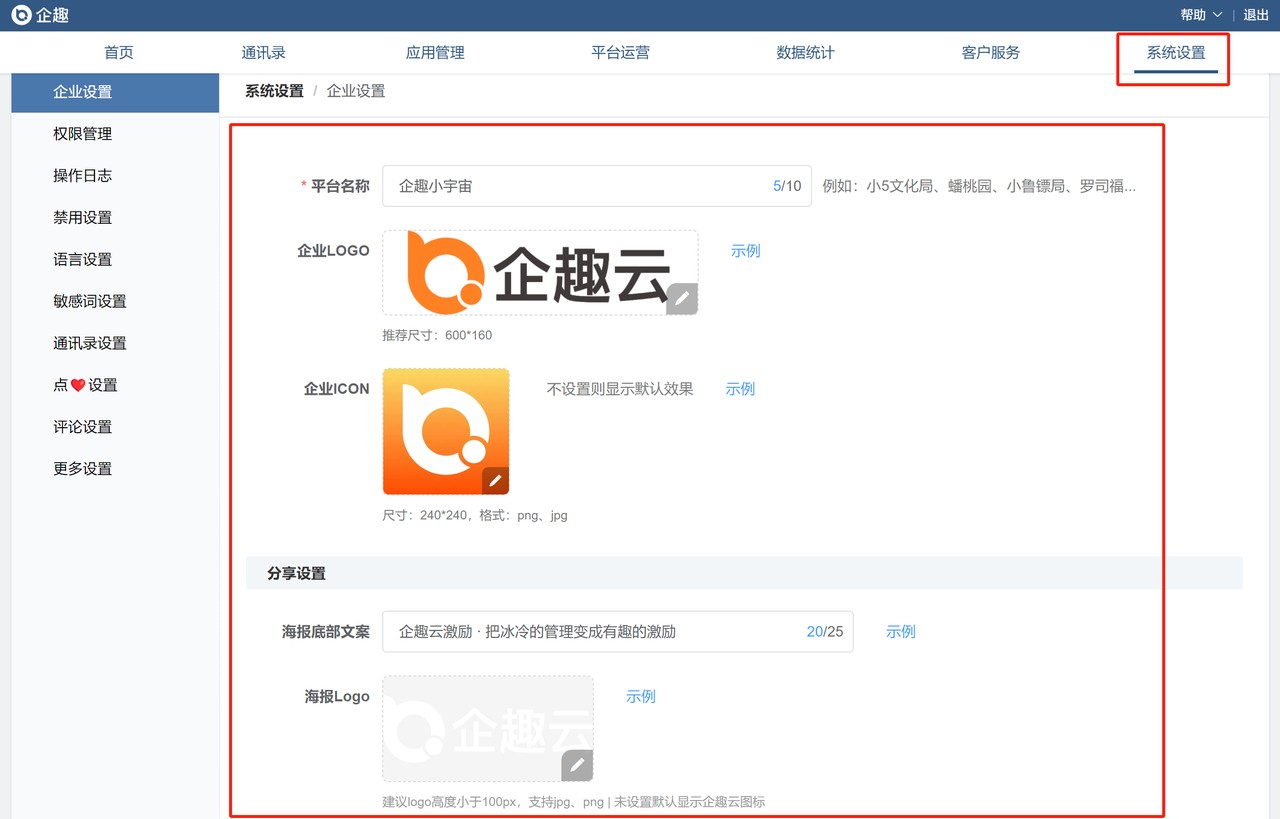Open 数据统计 in the top navigation
The height and width of the screenshot is (819, 1280).
pos(805,53)
